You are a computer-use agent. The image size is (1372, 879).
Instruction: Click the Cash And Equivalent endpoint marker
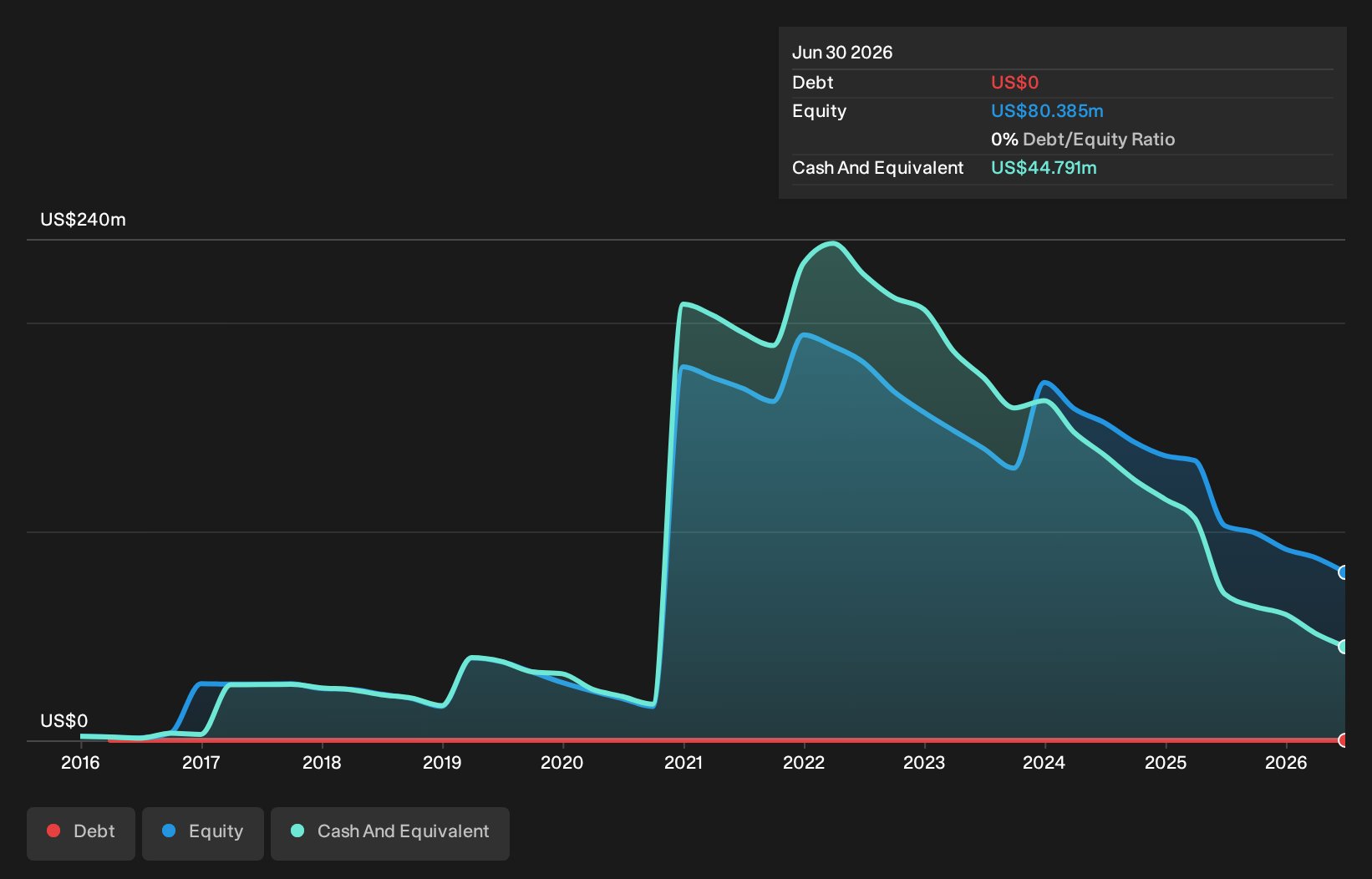tap(1343, 647)
